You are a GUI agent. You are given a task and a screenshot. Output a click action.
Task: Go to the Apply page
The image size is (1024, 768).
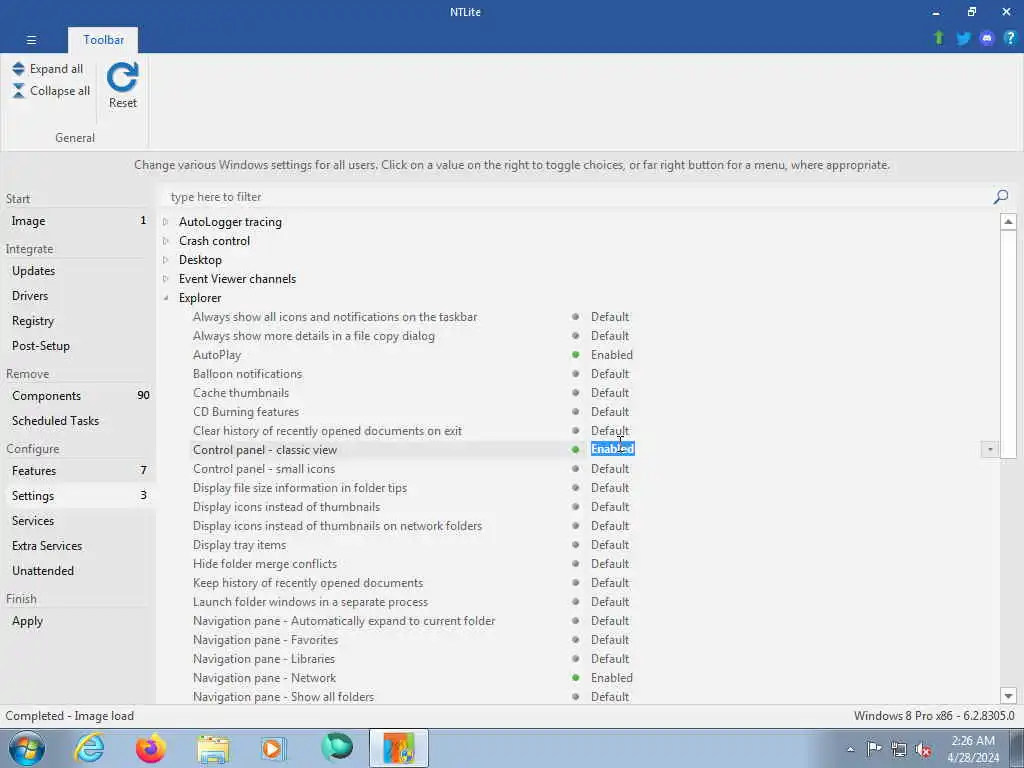78,621
